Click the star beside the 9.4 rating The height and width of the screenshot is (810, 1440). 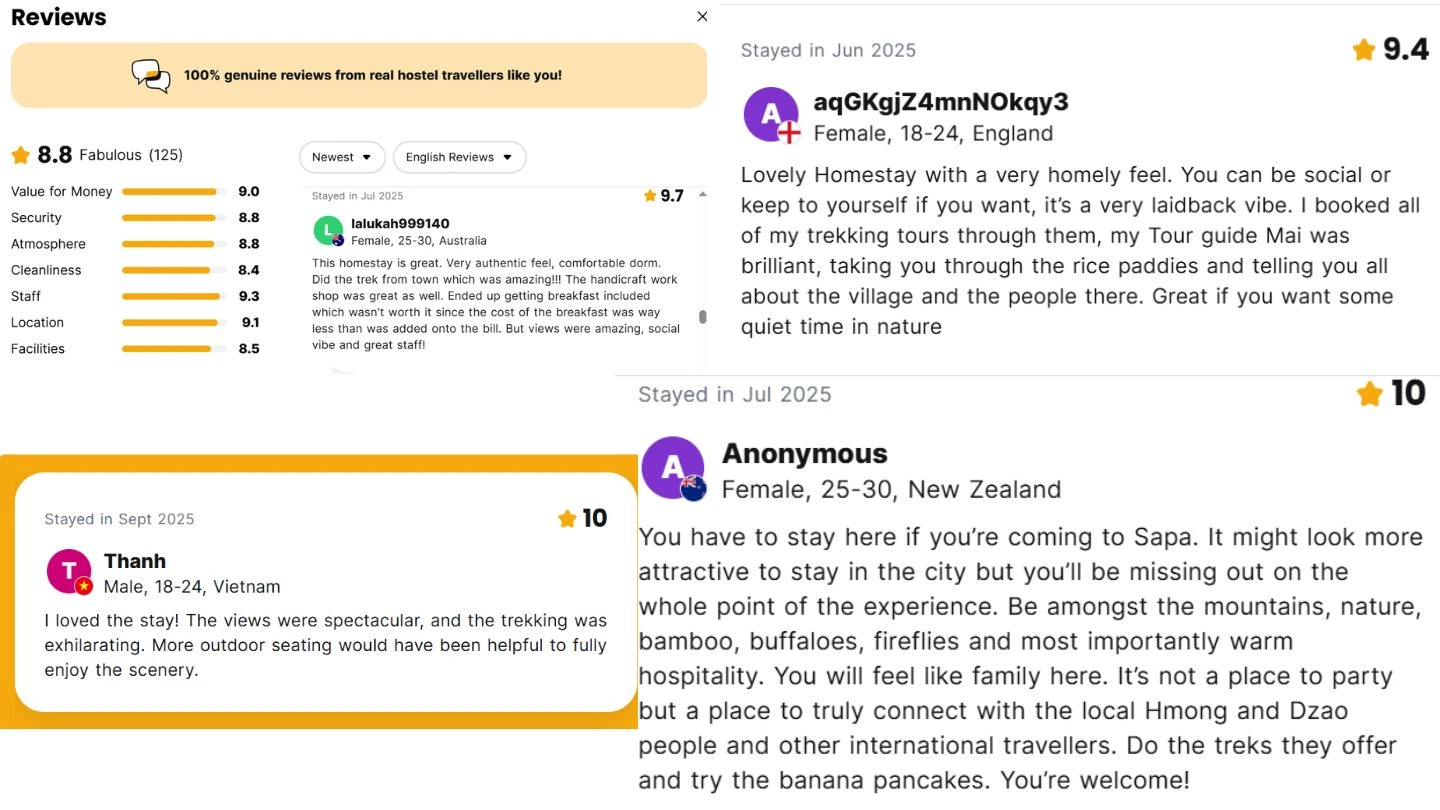tap(1364, 50)
